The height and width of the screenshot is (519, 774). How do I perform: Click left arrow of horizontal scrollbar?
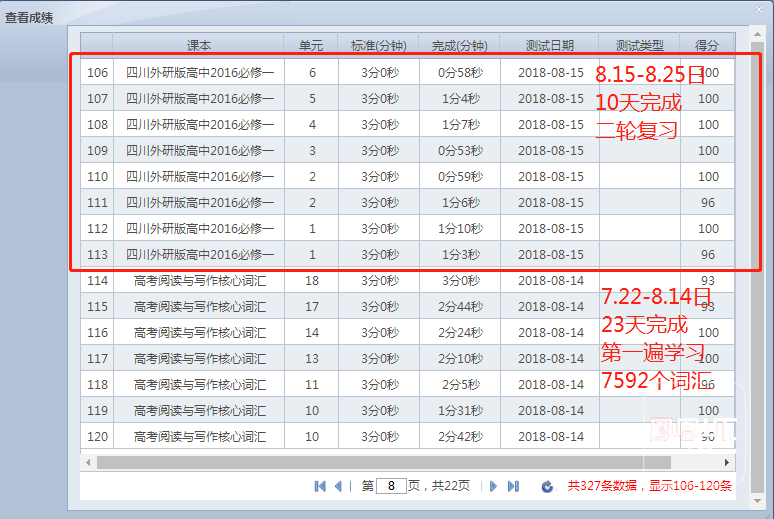point(88,463)
